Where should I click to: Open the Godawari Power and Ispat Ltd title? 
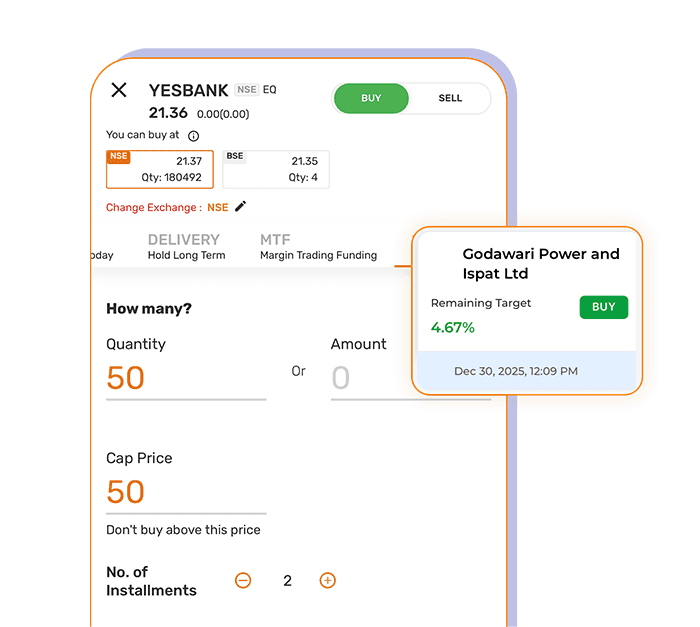[x=540, y=264]
